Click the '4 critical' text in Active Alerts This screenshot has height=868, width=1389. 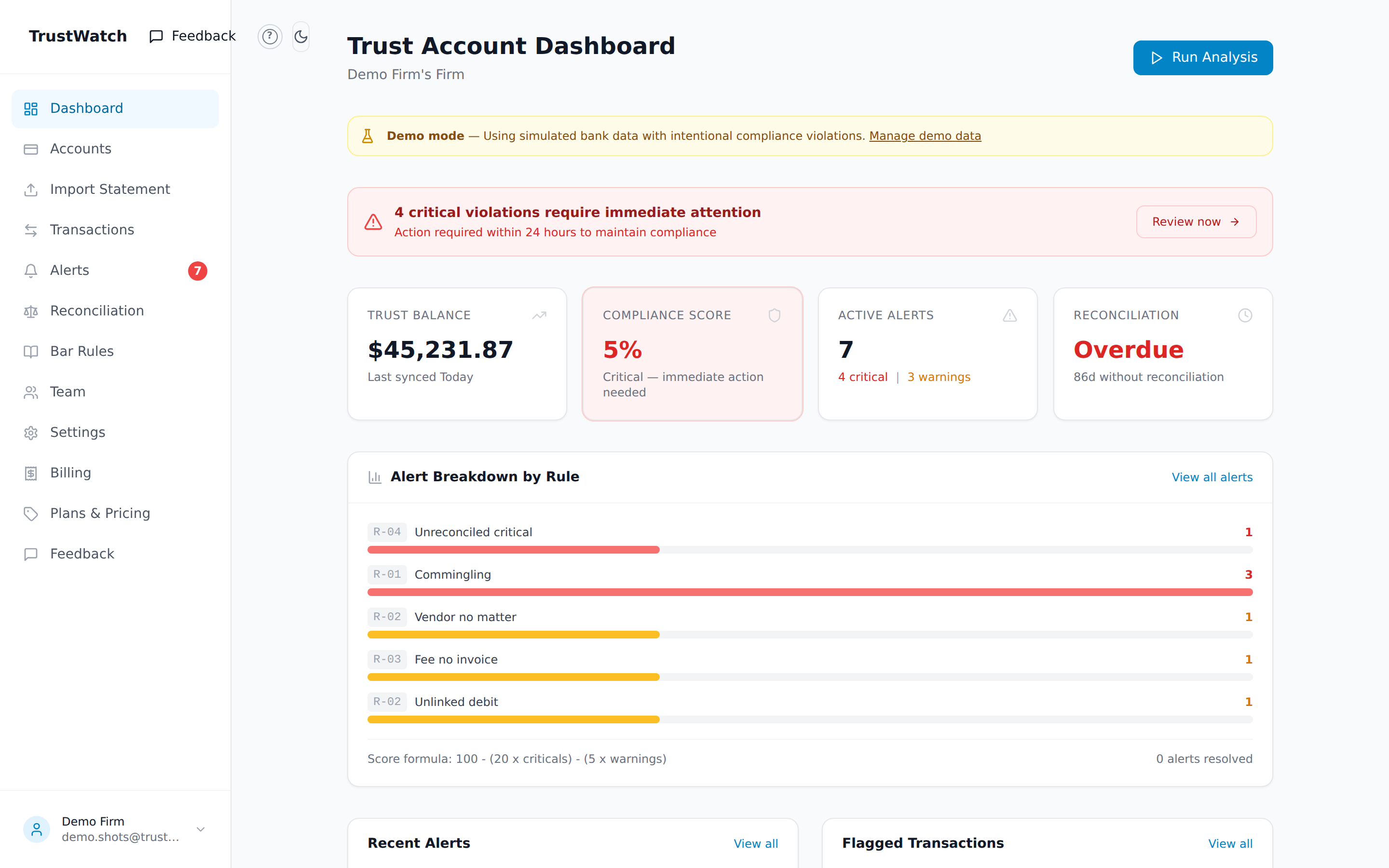point(863,377)
